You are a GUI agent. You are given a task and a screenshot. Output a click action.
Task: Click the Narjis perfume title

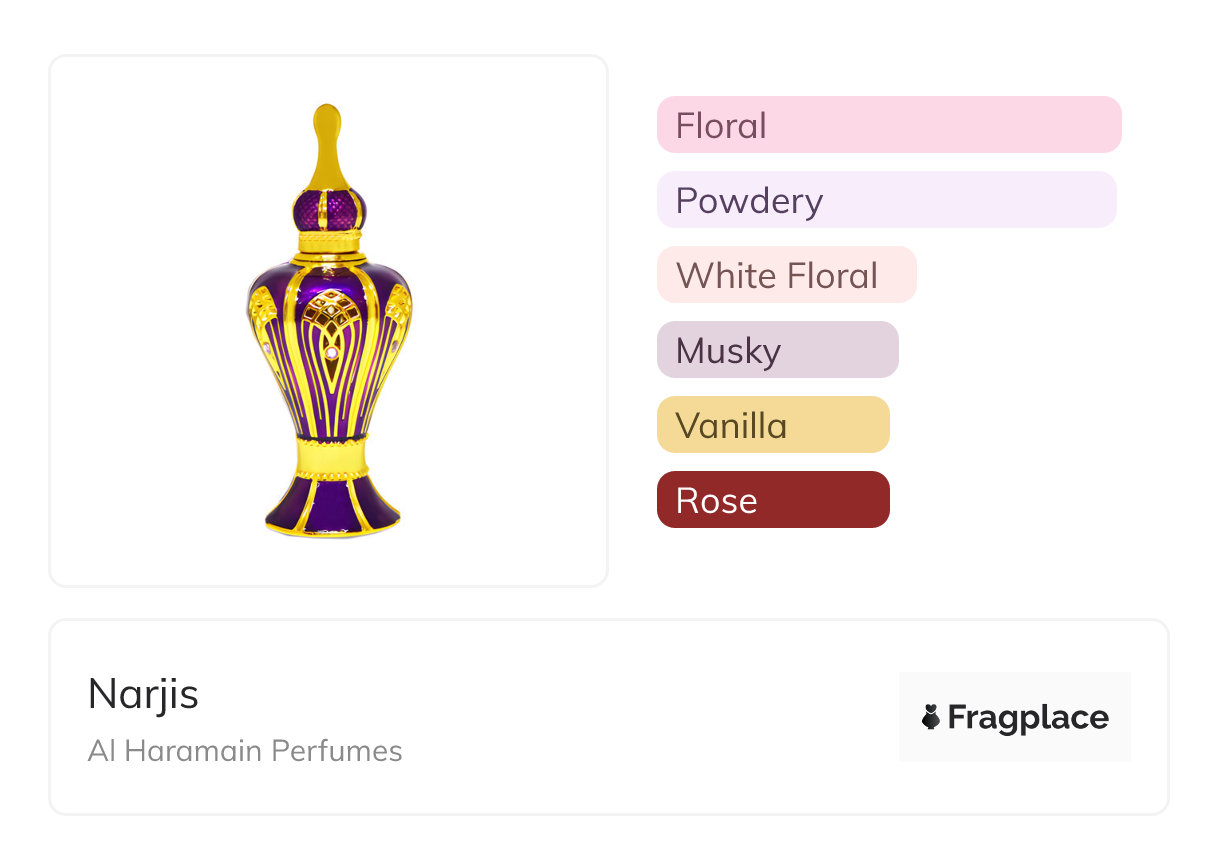143,693
